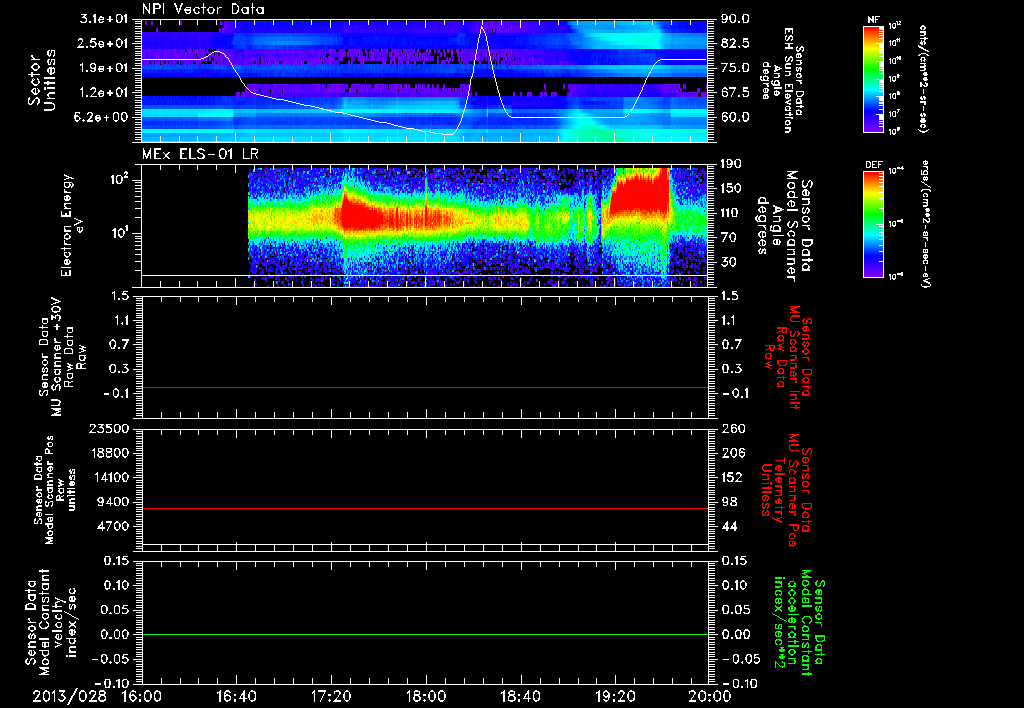Click the "82.5" sun elevation tick
Image resolution: width=1024 pixels, height=708 pixels.
(735, 43)
